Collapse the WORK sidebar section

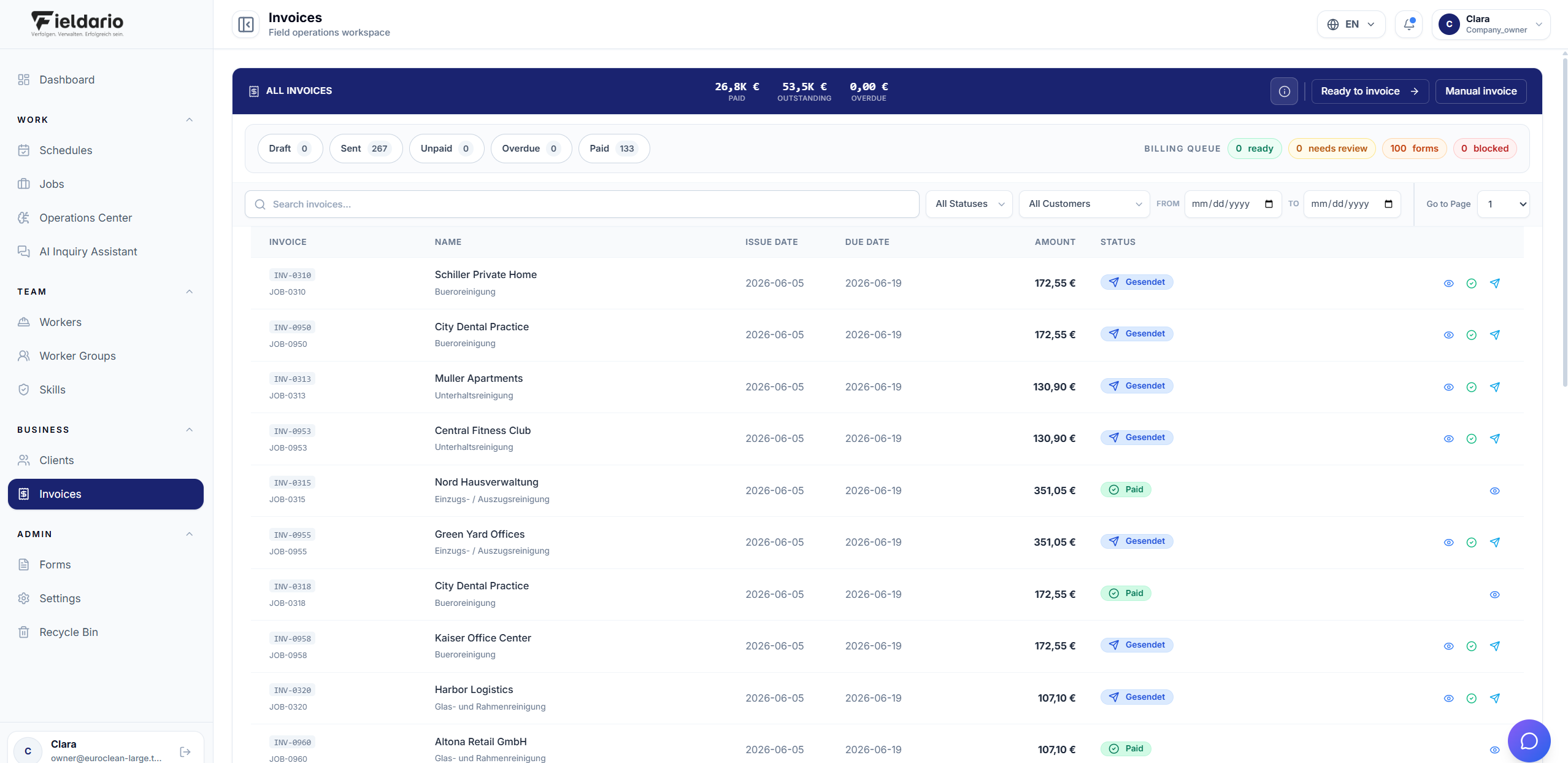(190, 120)
